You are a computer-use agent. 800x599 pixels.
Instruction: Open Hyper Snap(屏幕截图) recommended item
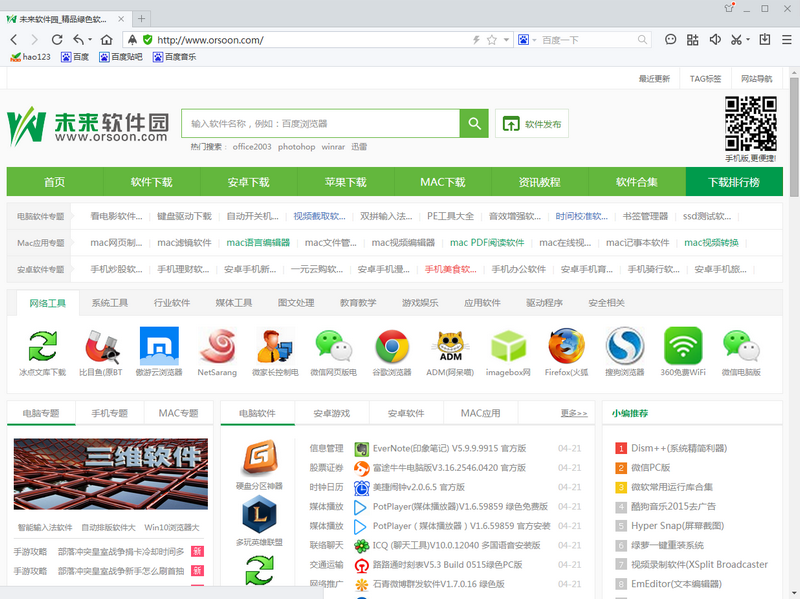[678, 526]
